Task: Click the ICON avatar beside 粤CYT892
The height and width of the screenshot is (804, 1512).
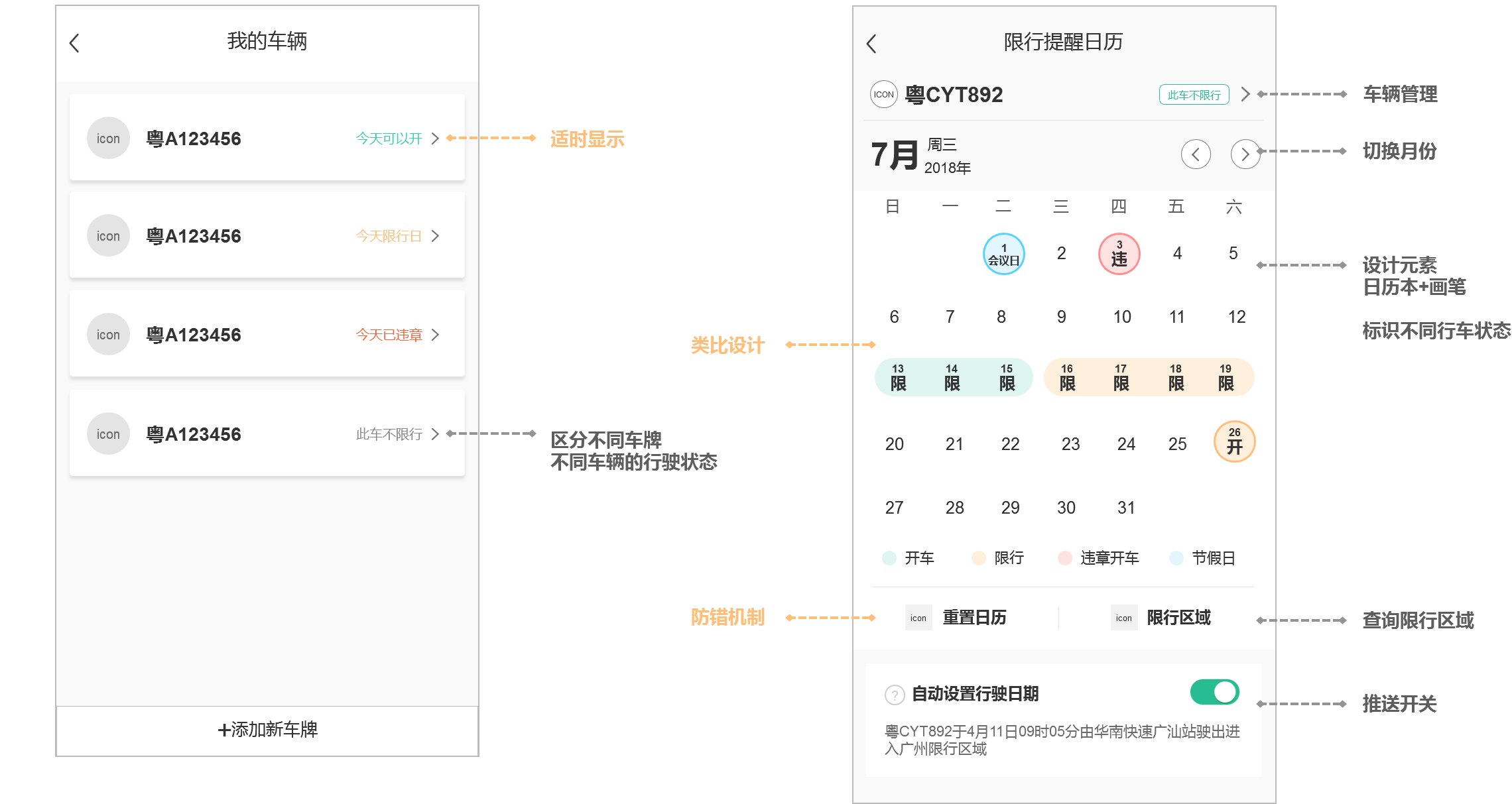Action: tap(883, 95)
